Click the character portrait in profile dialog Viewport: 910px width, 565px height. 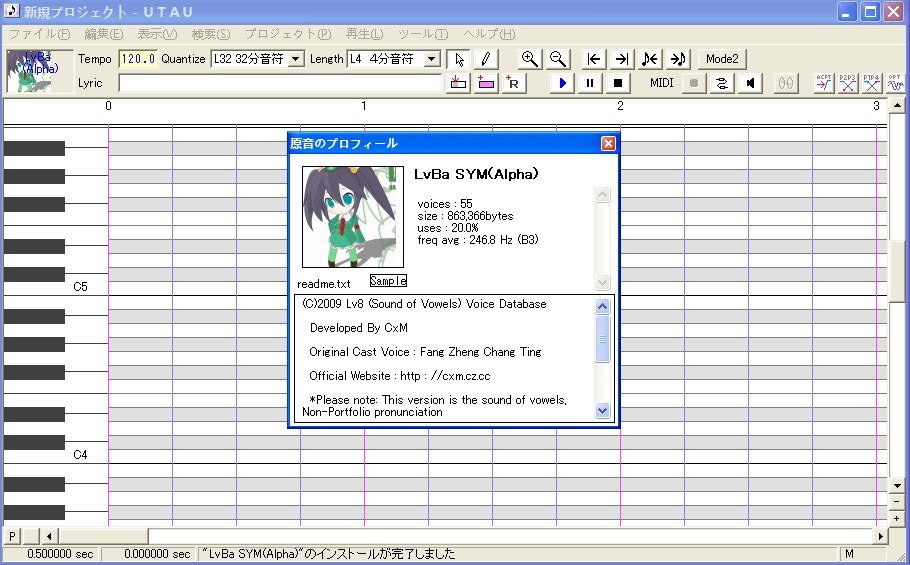click(x=353, y=217)
